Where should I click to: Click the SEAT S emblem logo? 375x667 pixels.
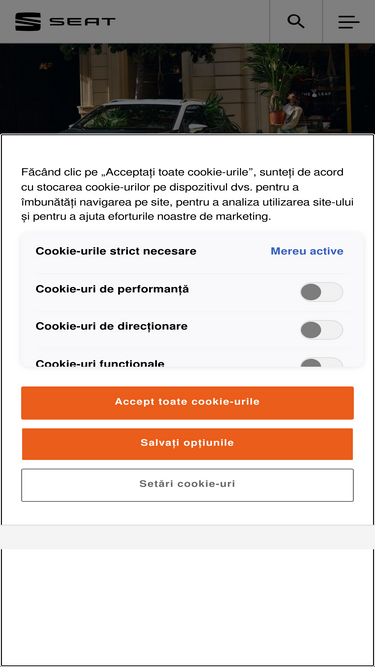28,21
